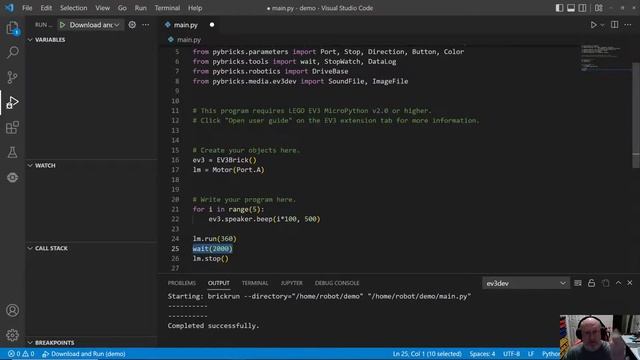Open the View menu

[102, 8]
